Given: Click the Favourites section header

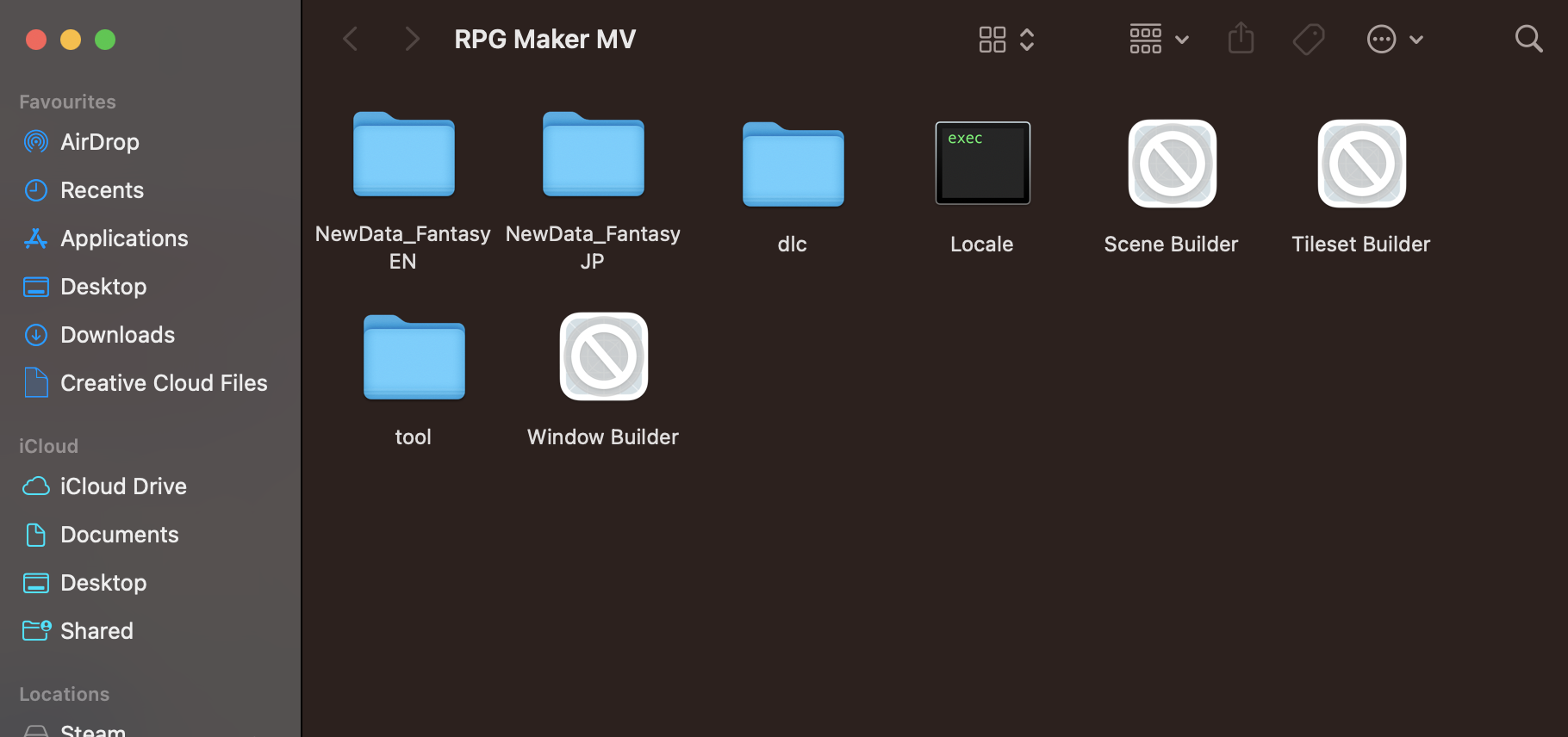Looking at the screenshot, I should click(x=67, y=102).
